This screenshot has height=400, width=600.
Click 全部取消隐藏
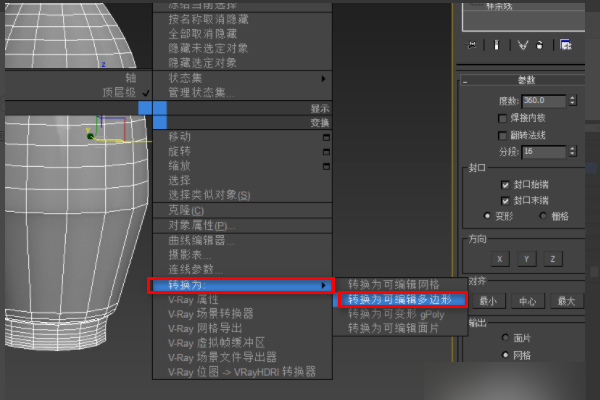pos(203,34)
